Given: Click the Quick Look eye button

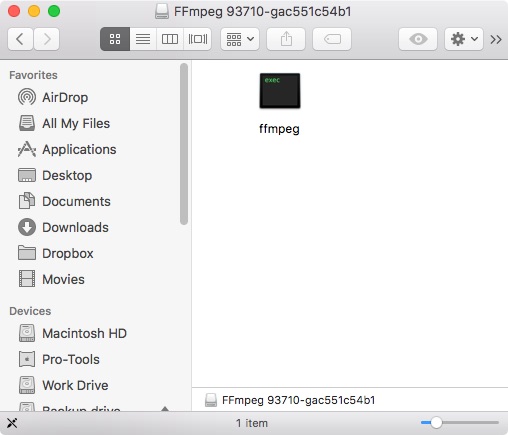Looking at the screenshot, I should [418, 39].
